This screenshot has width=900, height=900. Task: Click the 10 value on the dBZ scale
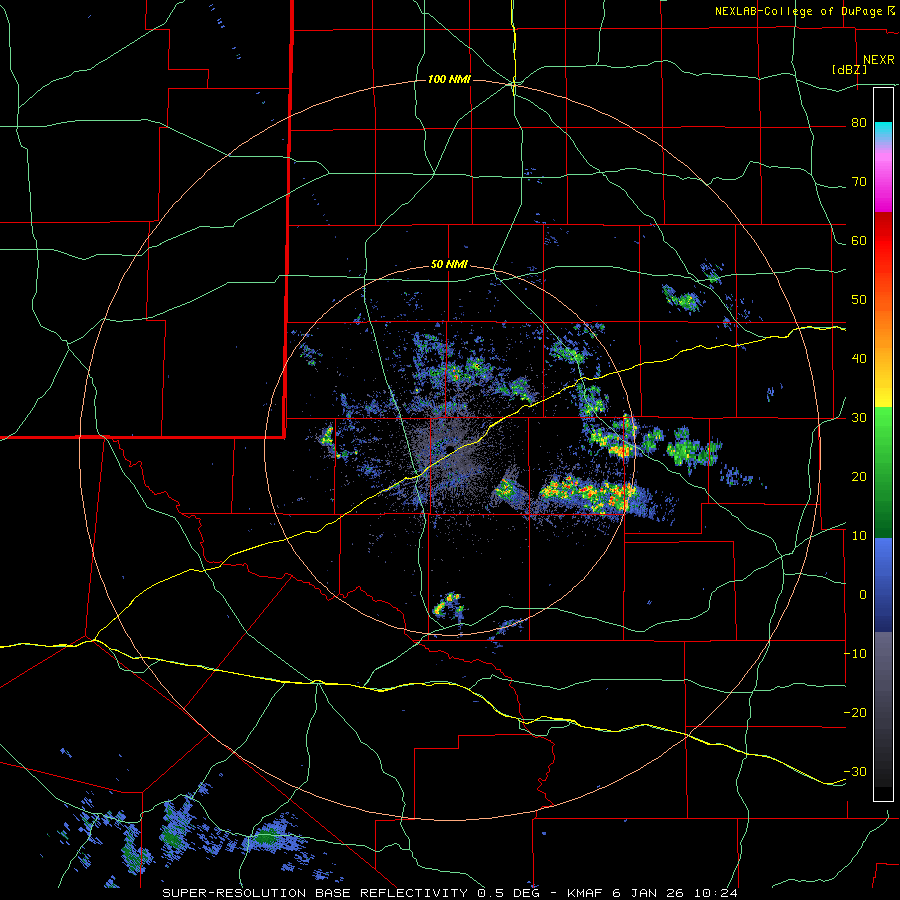click(859, 536)
